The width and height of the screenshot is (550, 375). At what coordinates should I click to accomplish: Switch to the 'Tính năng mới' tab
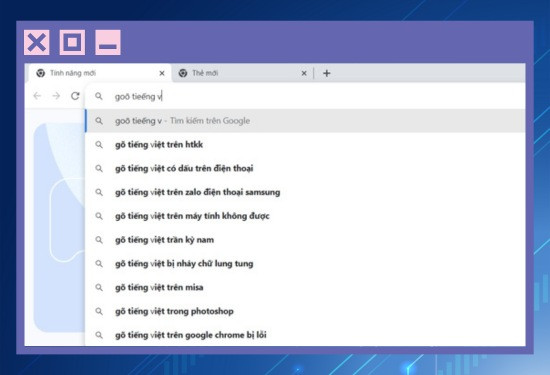click(x=100, y=73)
